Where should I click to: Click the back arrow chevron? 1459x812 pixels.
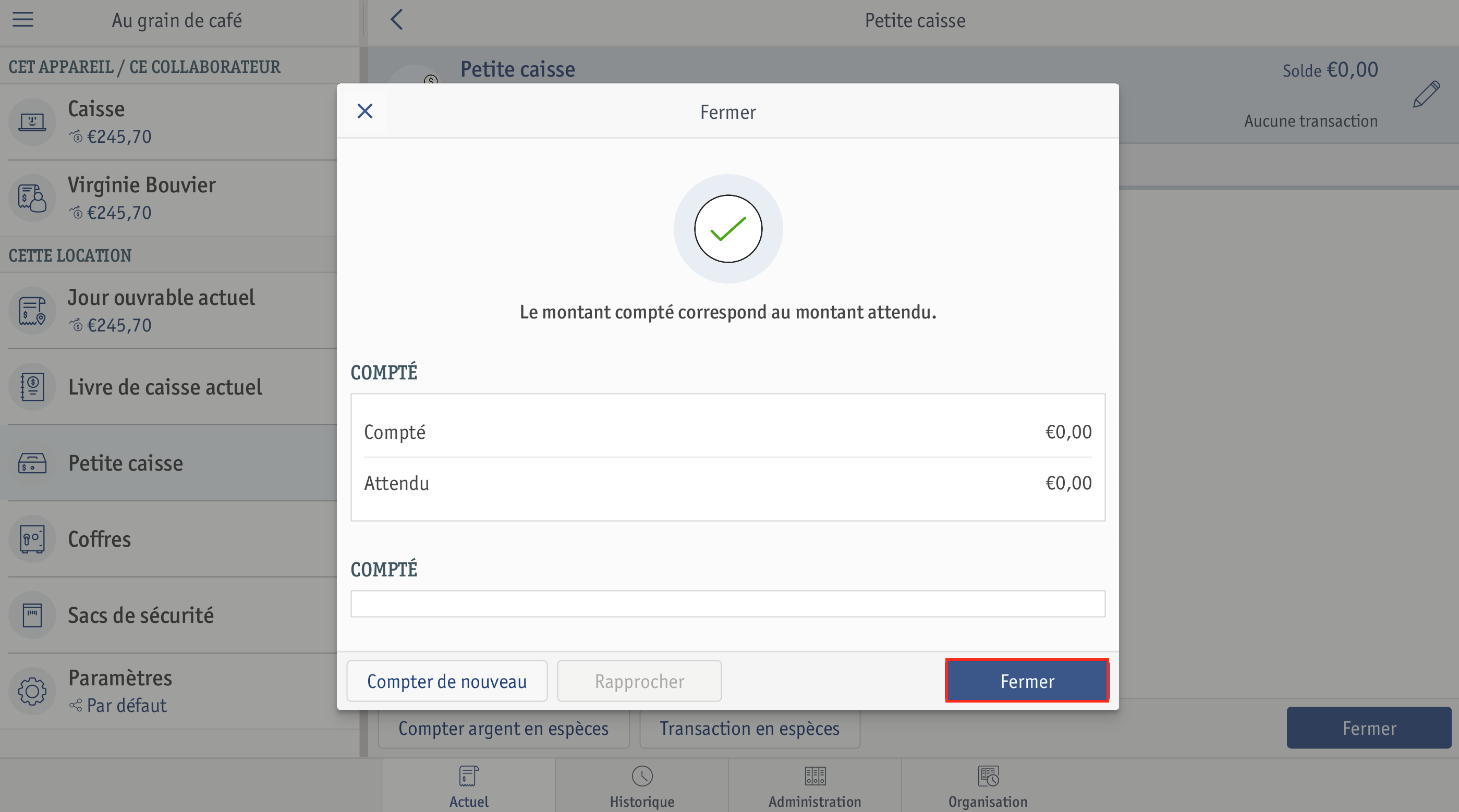tap(396, 19)
